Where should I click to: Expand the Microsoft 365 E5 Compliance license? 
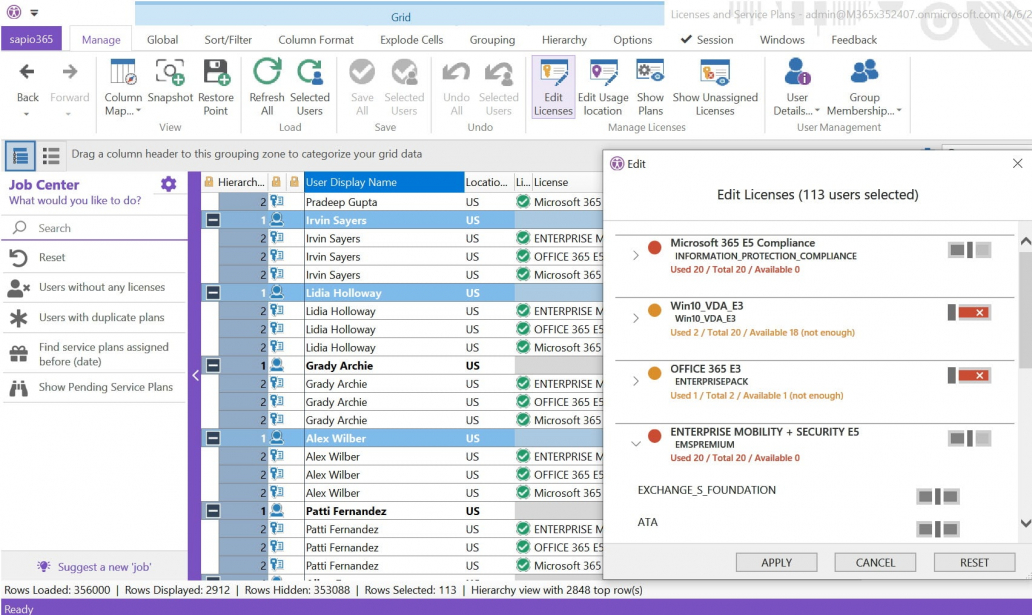(x=636, y=256)
